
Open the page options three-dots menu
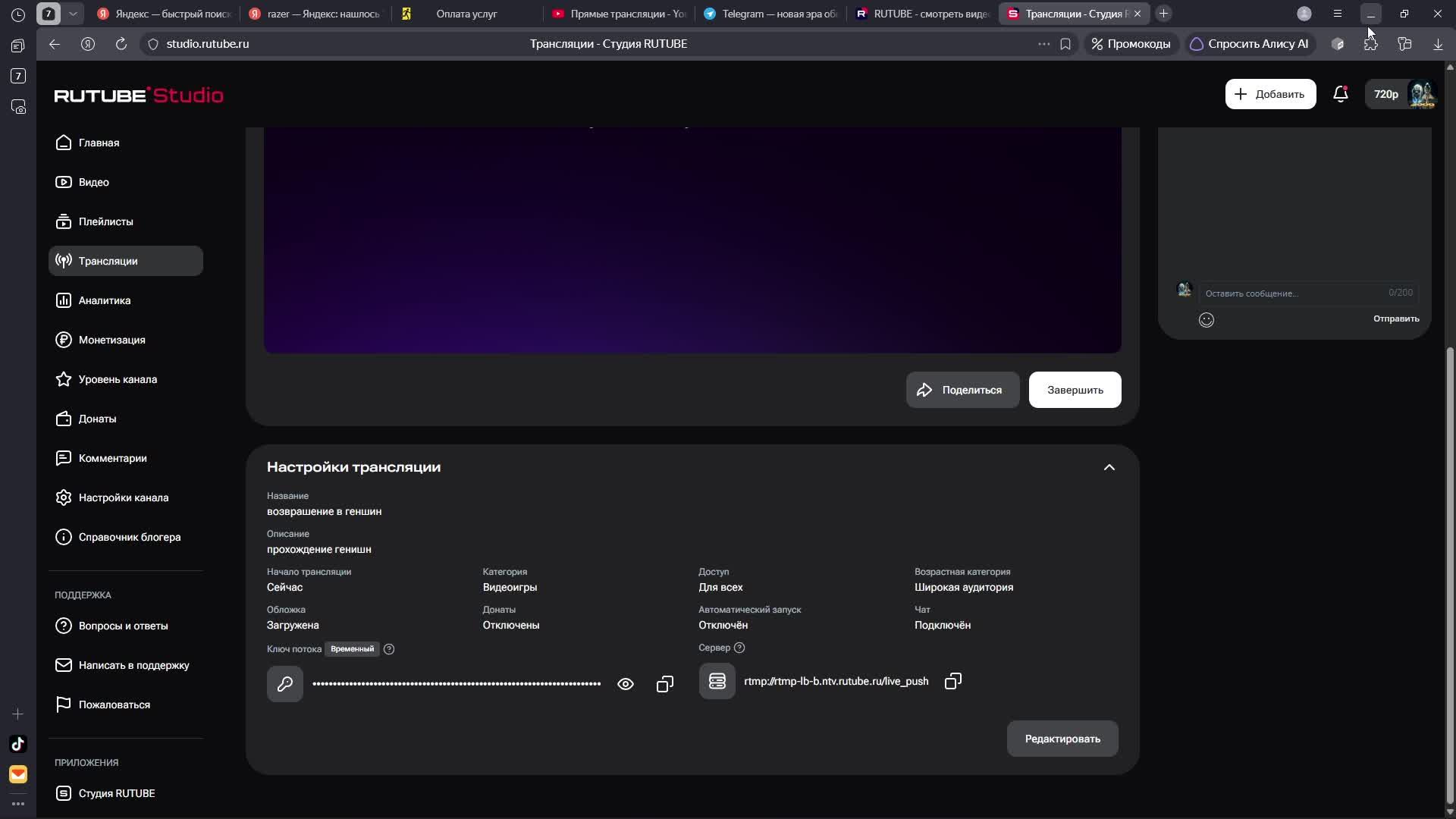[x=1044, y=44]
